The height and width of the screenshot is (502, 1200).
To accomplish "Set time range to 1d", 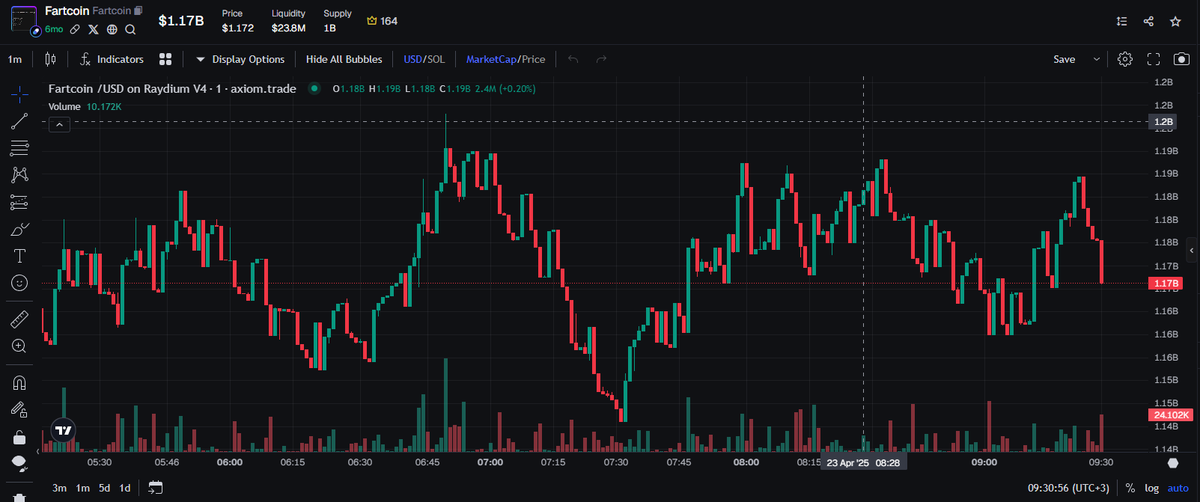I will tap(125, 488).
